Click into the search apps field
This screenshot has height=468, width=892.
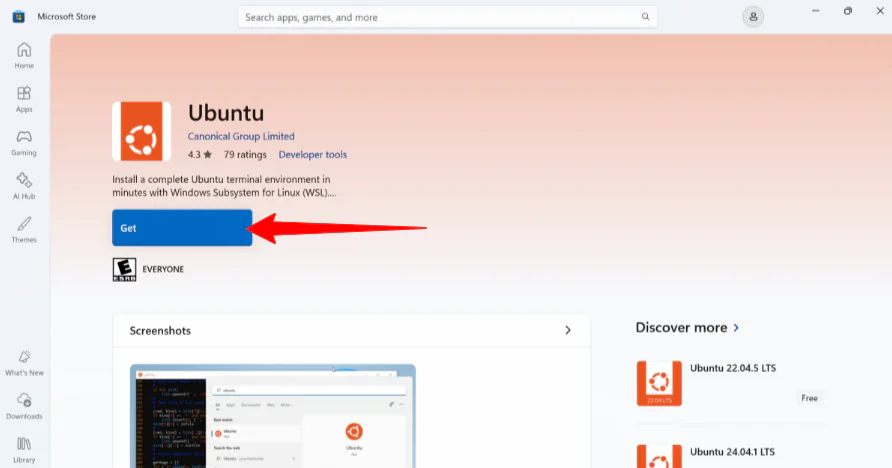tap(447, 17)
